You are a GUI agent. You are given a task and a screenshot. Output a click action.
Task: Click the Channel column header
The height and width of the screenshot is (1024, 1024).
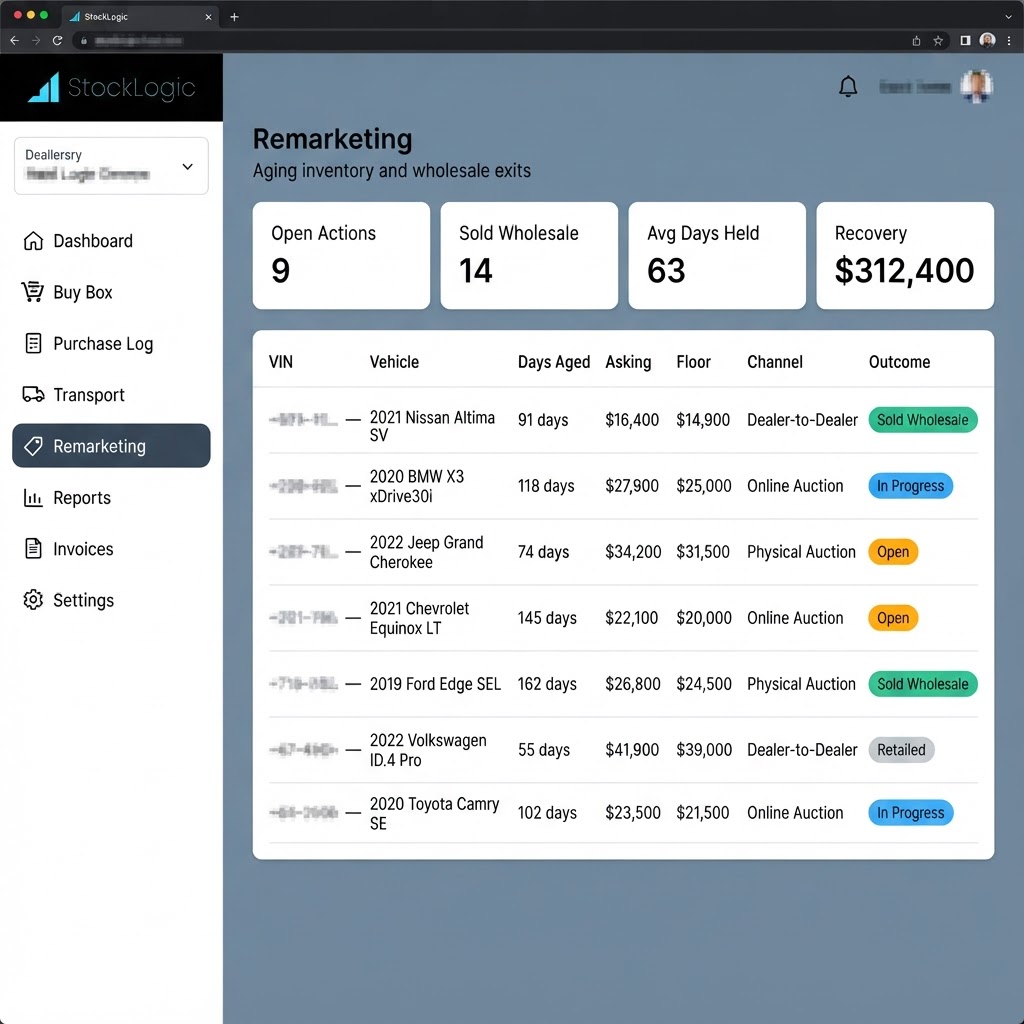[775, 362]
